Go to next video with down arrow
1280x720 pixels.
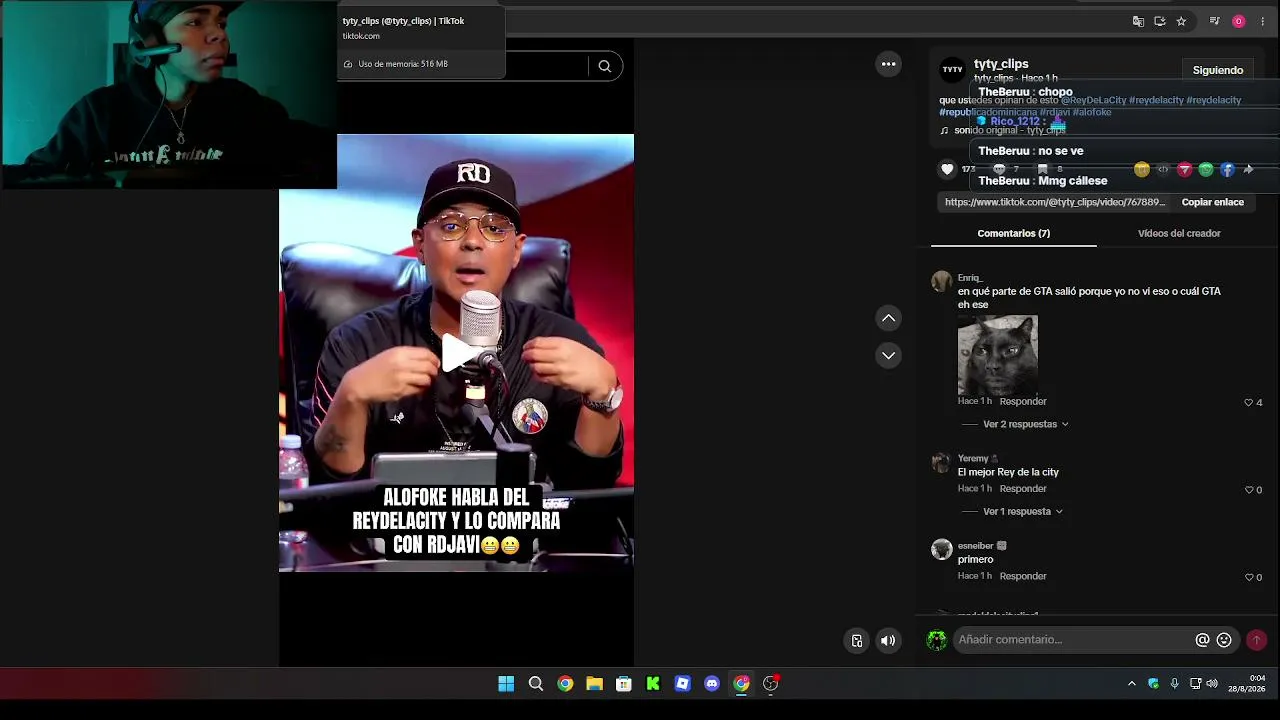[888, 355]
